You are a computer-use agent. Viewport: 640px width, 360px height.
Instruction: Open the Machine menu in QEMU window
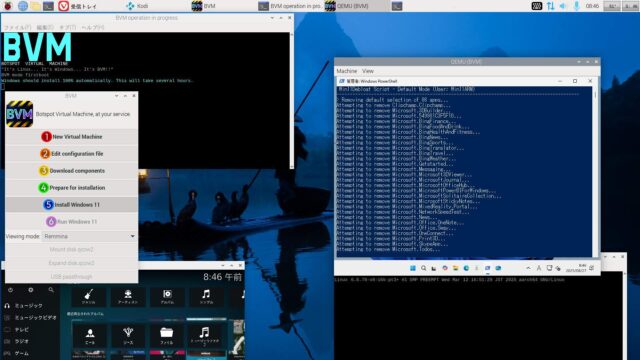[347, 71]
